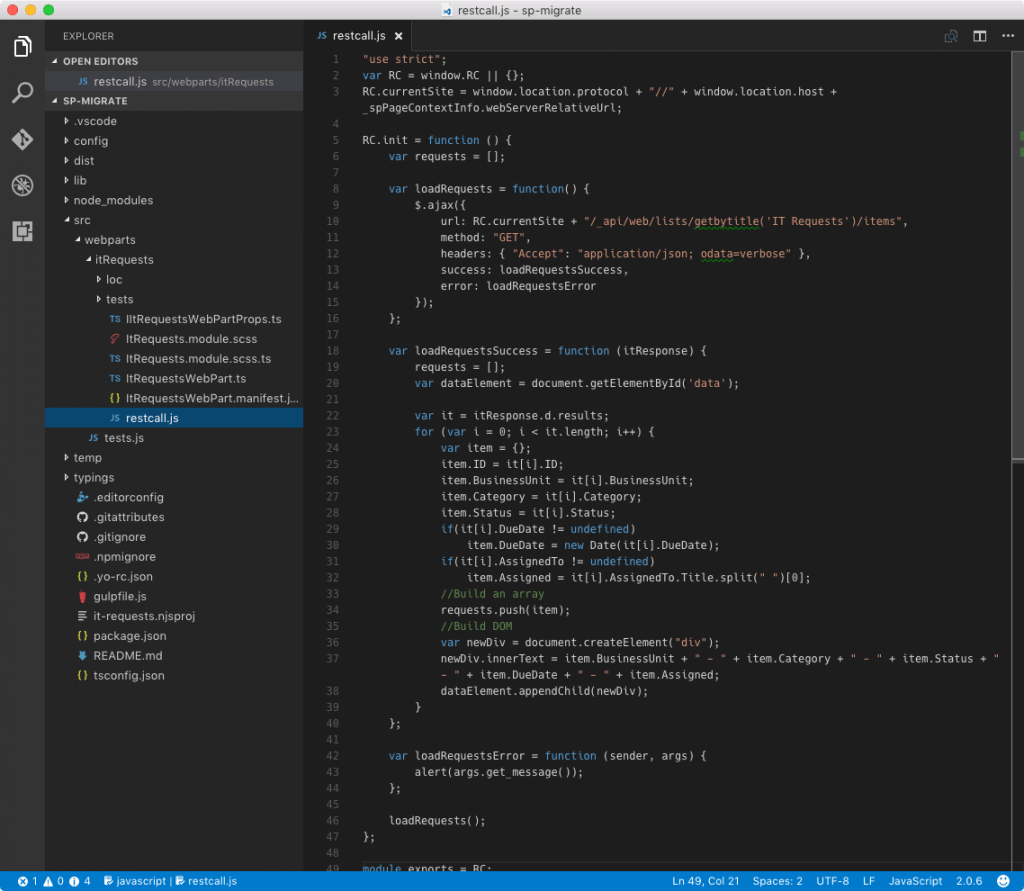The image size is (1024, 891).
Task: Split the editor using the split icon
Action: pos(979,35)
